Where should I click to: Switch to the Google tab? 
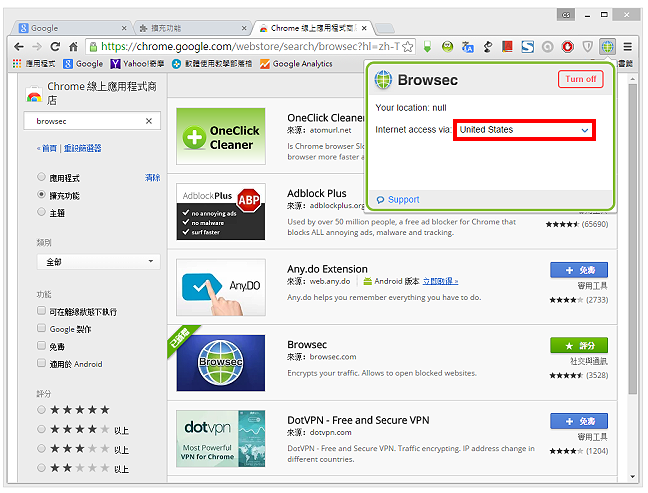(70, 28)
